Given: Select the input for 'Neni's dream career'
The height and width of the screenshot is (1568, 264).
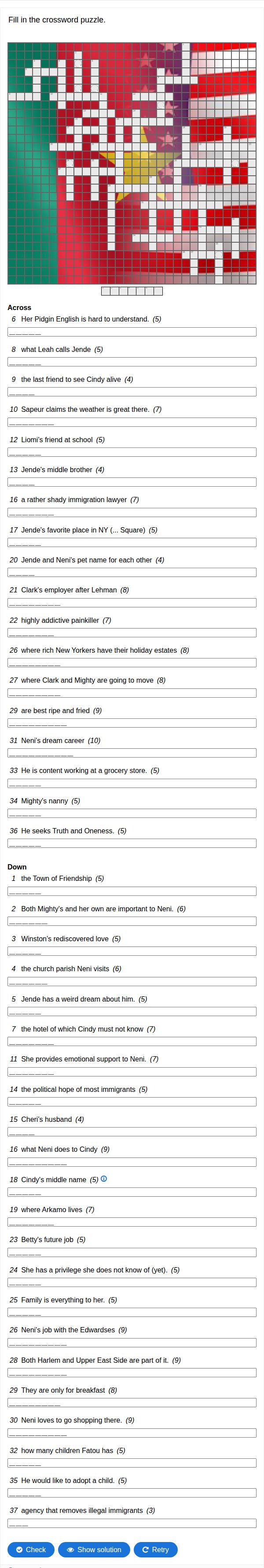Looking at the screenshot, I should (132, 753).
